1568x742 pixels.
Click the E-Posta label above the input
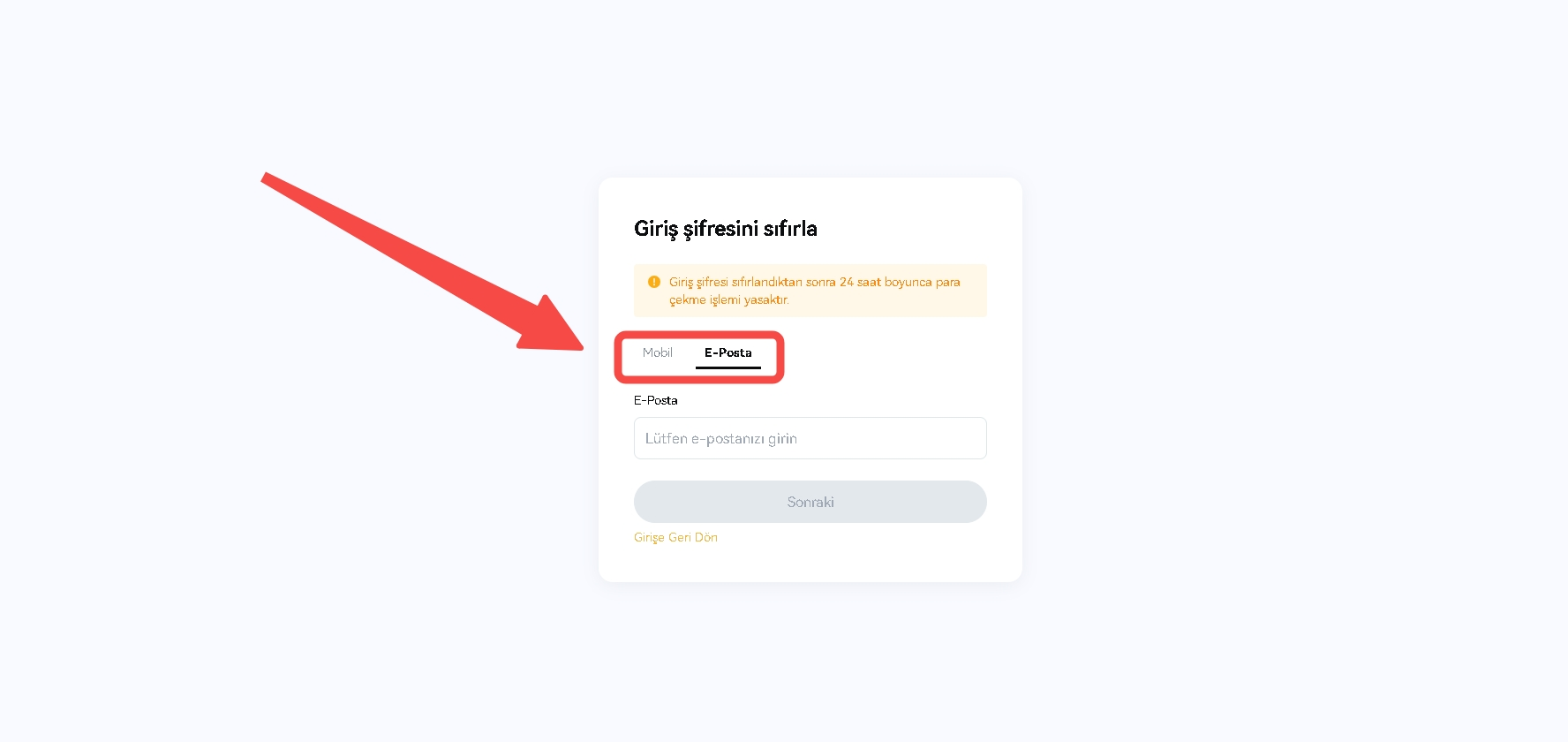pos(656,400)
